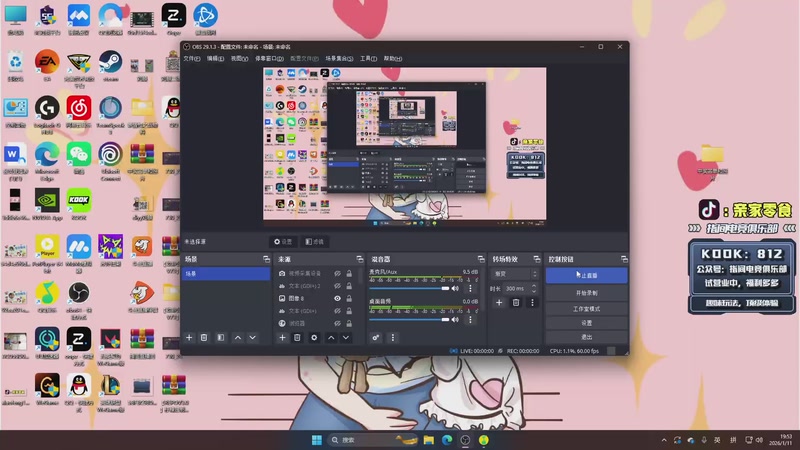Move source down arrow in 来源 panel
Image resolution: width=800 pixels, height=450 pixels.
pos(346,338)
